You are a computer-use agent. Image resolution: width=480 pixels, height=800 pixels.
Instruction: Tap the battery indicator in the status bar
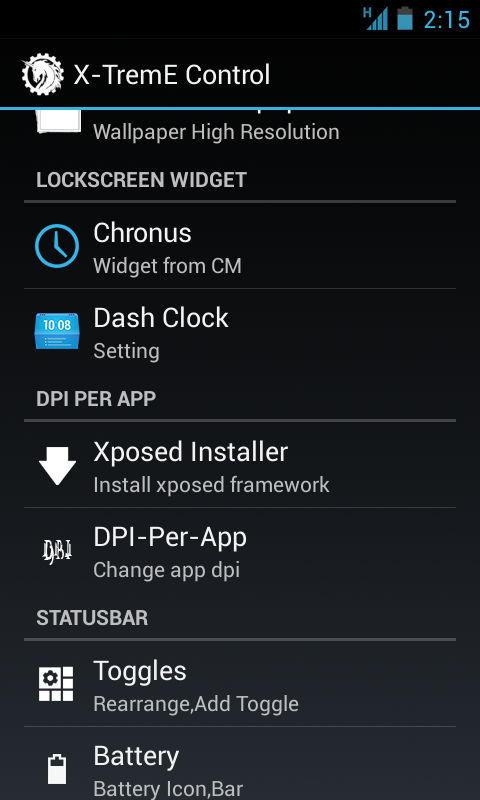405,18
